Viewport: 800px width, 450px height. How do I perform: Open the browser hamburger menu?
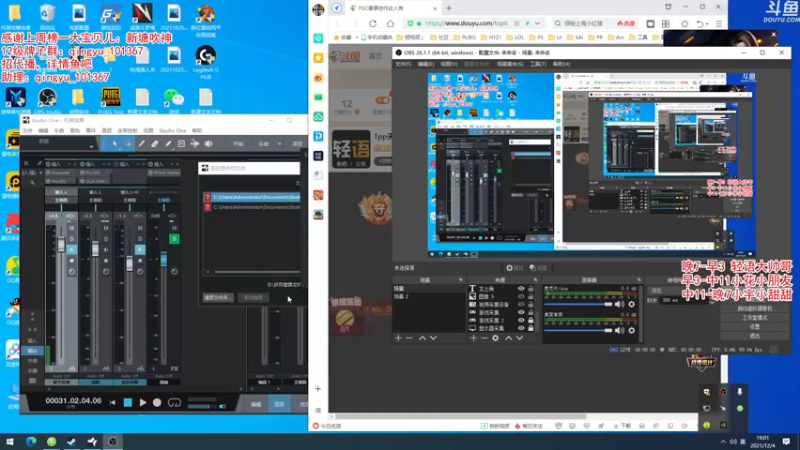(x=719, y=23)
